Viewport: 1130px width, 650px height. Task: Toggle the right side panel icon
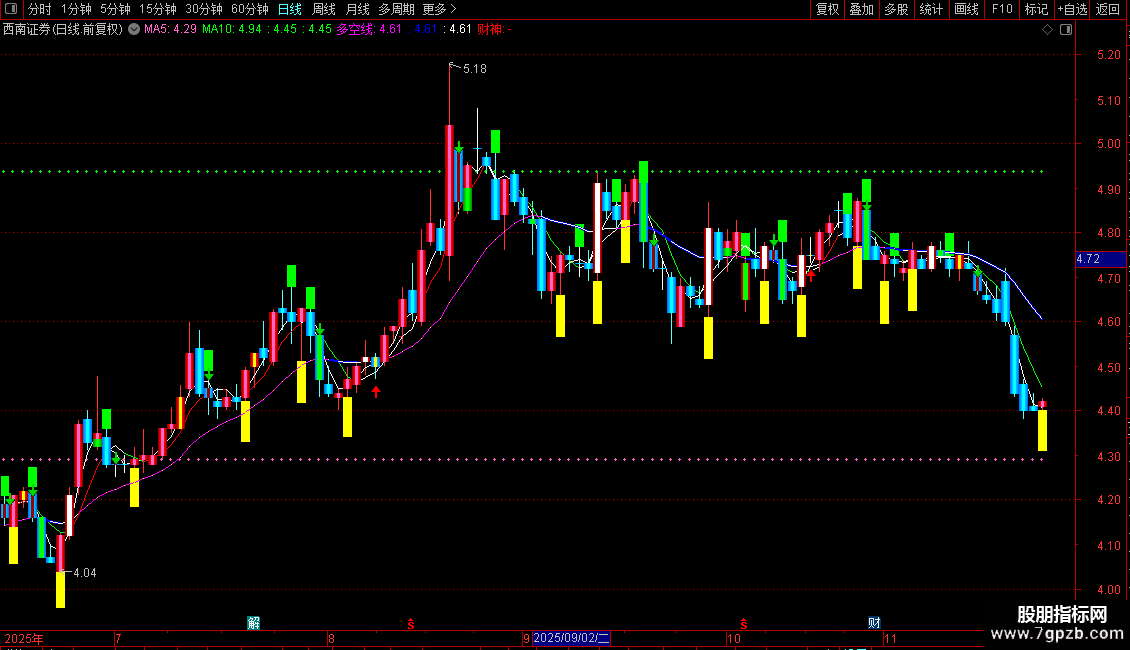pyautogui.click(x=1066, y=30)
